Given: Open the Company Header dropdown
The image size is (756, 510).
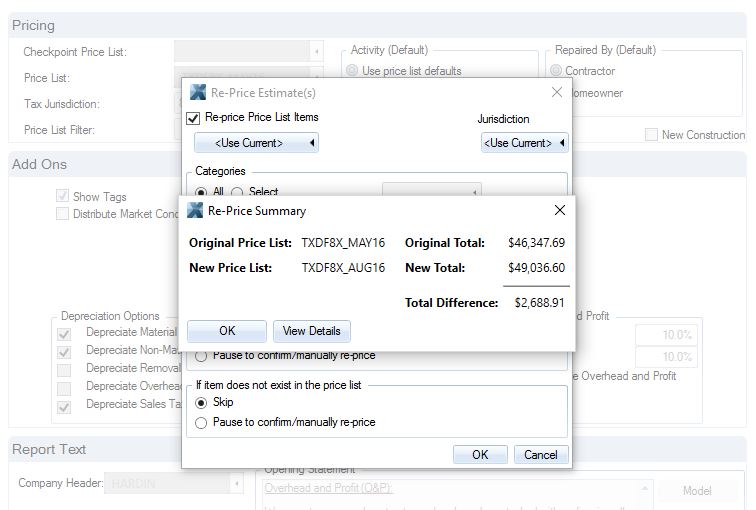Looking at the screenshot, I should [236, 484].
